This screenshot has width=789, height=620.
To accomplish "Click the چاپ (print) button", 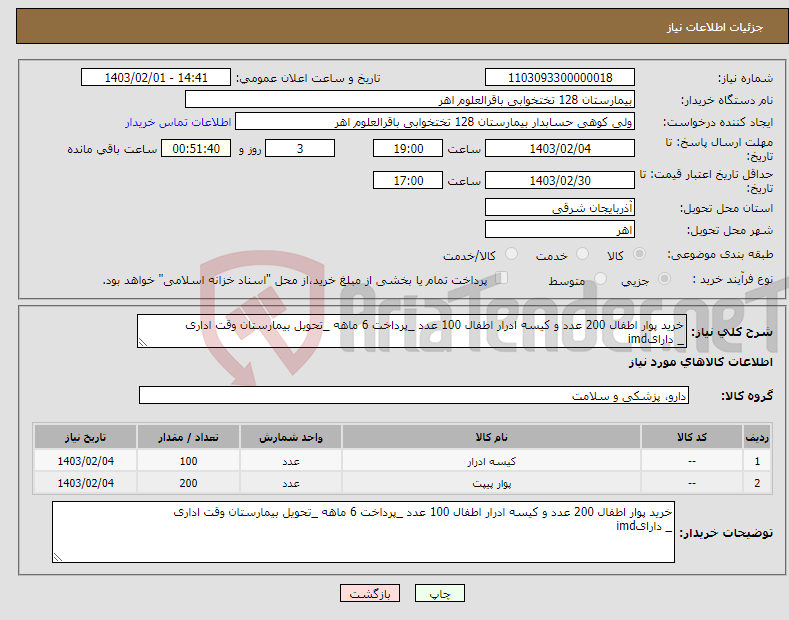I will click(439, 593).
